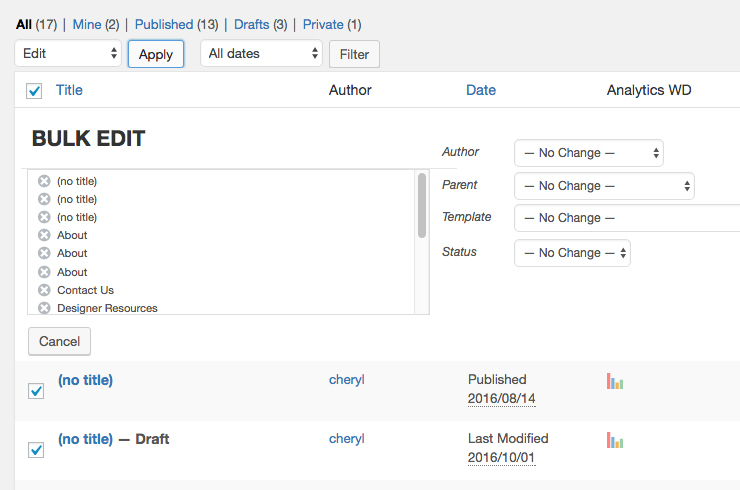
Task: Remove the first About entry from bulk list
Action: [x=44, y=235]
